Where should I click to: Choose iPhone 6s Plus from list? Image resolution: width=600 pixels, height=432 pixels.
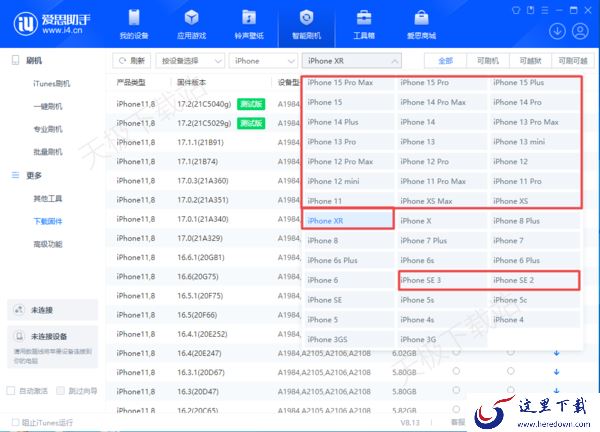[349, 260]
